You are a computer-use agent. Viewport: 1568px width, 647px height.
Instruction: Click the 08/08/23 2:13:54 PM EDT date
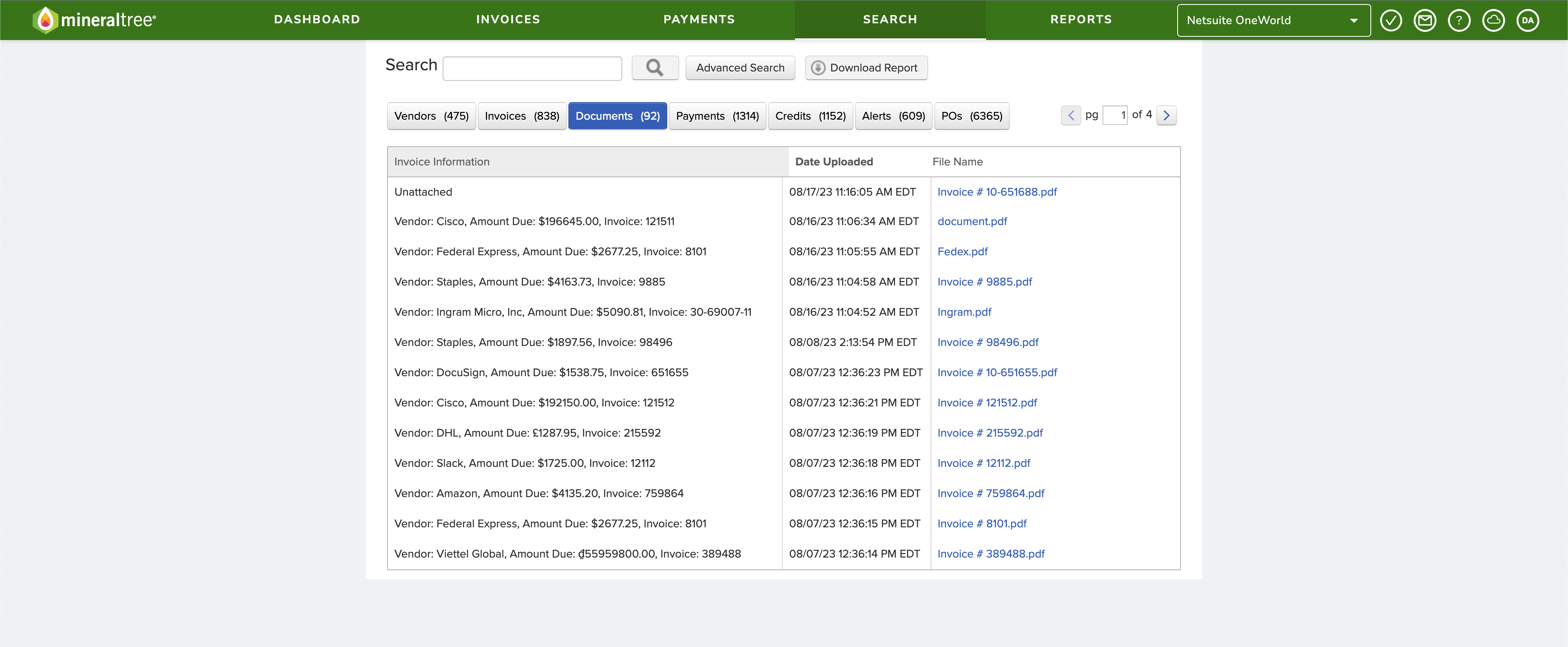tap(853, 342)
